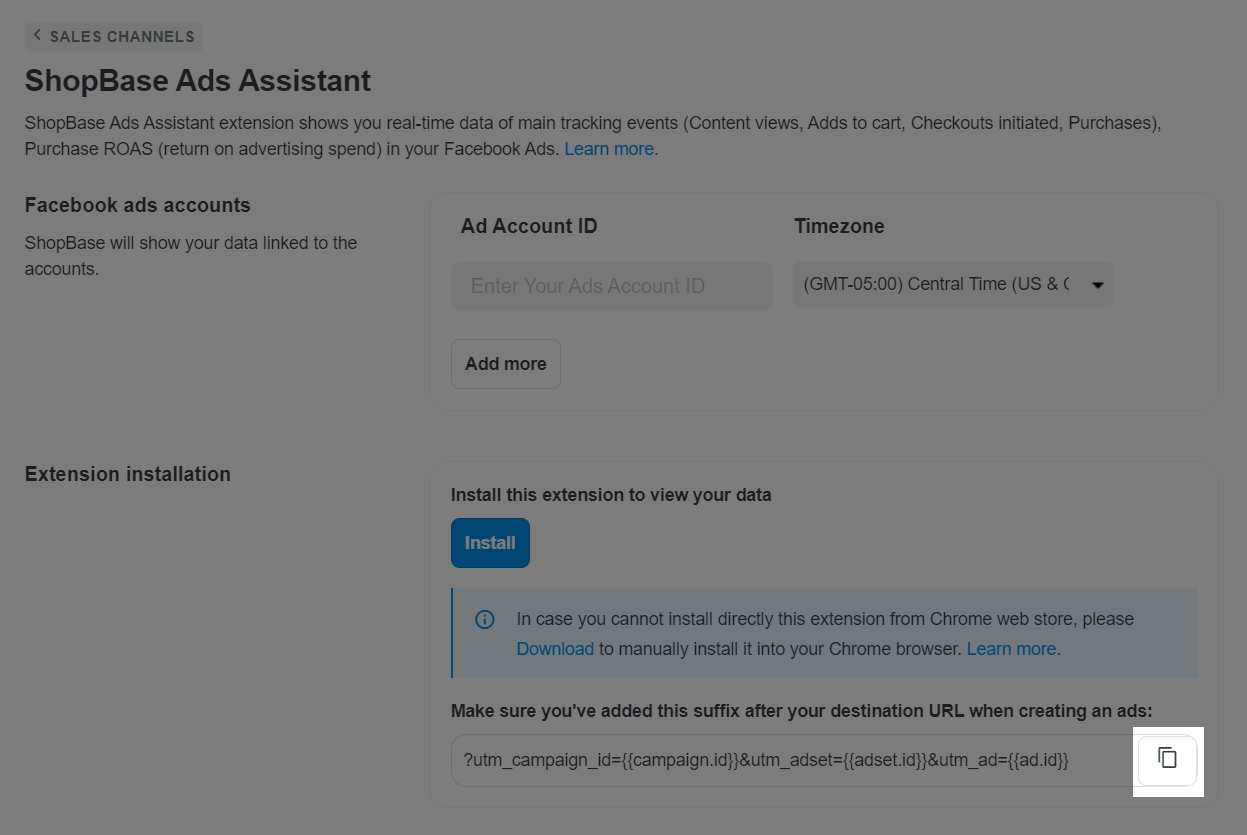Click 'Install this extension to view your data' text
The width and height of the screenshot is (1247, 835).
611,495
